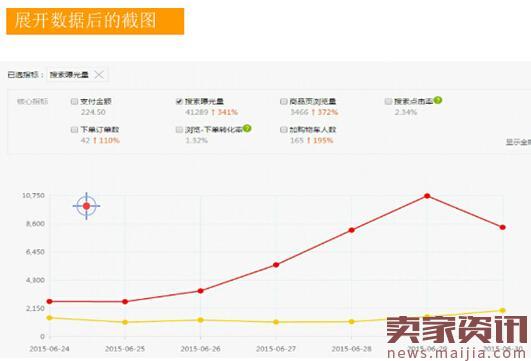Click the 8,600 y-axis label

point(35,224)
